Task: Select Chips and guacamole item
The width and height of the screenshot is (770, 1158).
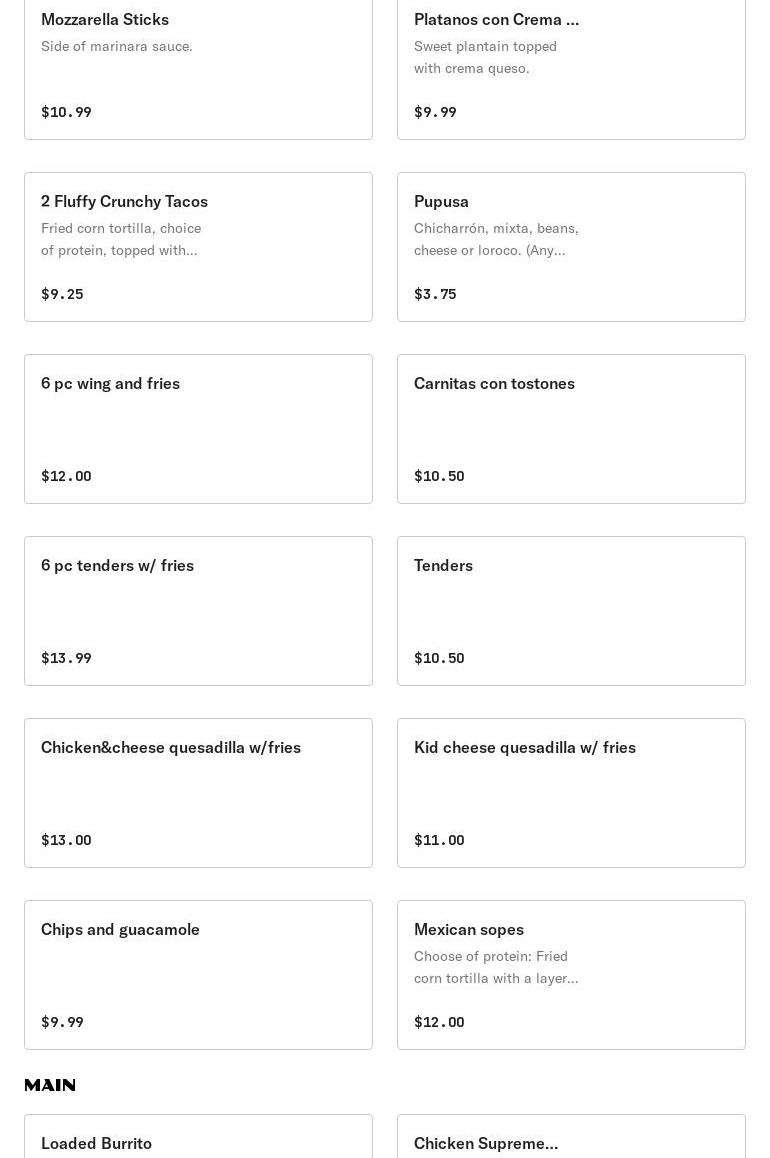Action: pyautogui.click(x=198, y=974)
